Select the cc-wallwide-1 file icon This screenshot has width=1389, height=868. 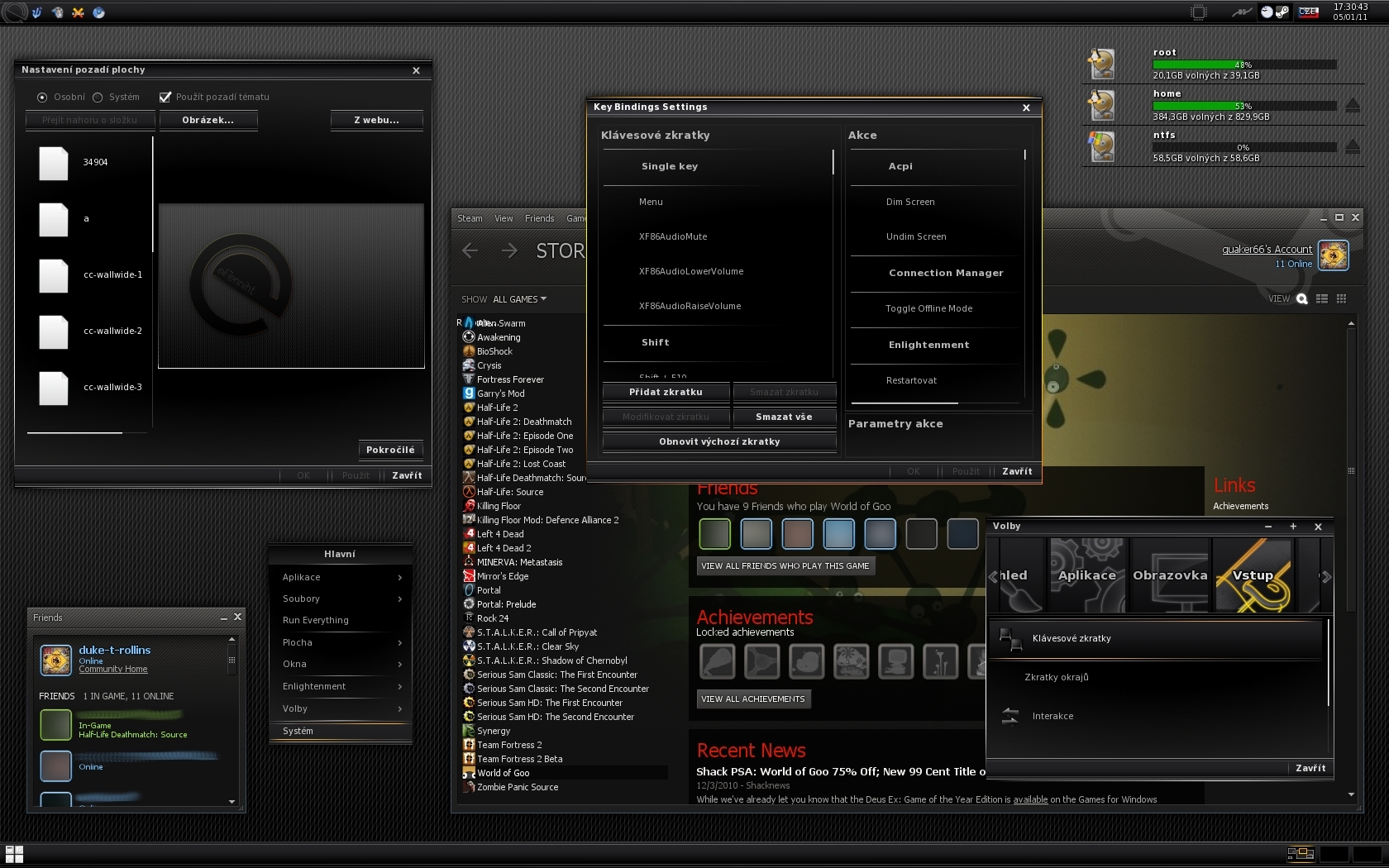[54, 275]
